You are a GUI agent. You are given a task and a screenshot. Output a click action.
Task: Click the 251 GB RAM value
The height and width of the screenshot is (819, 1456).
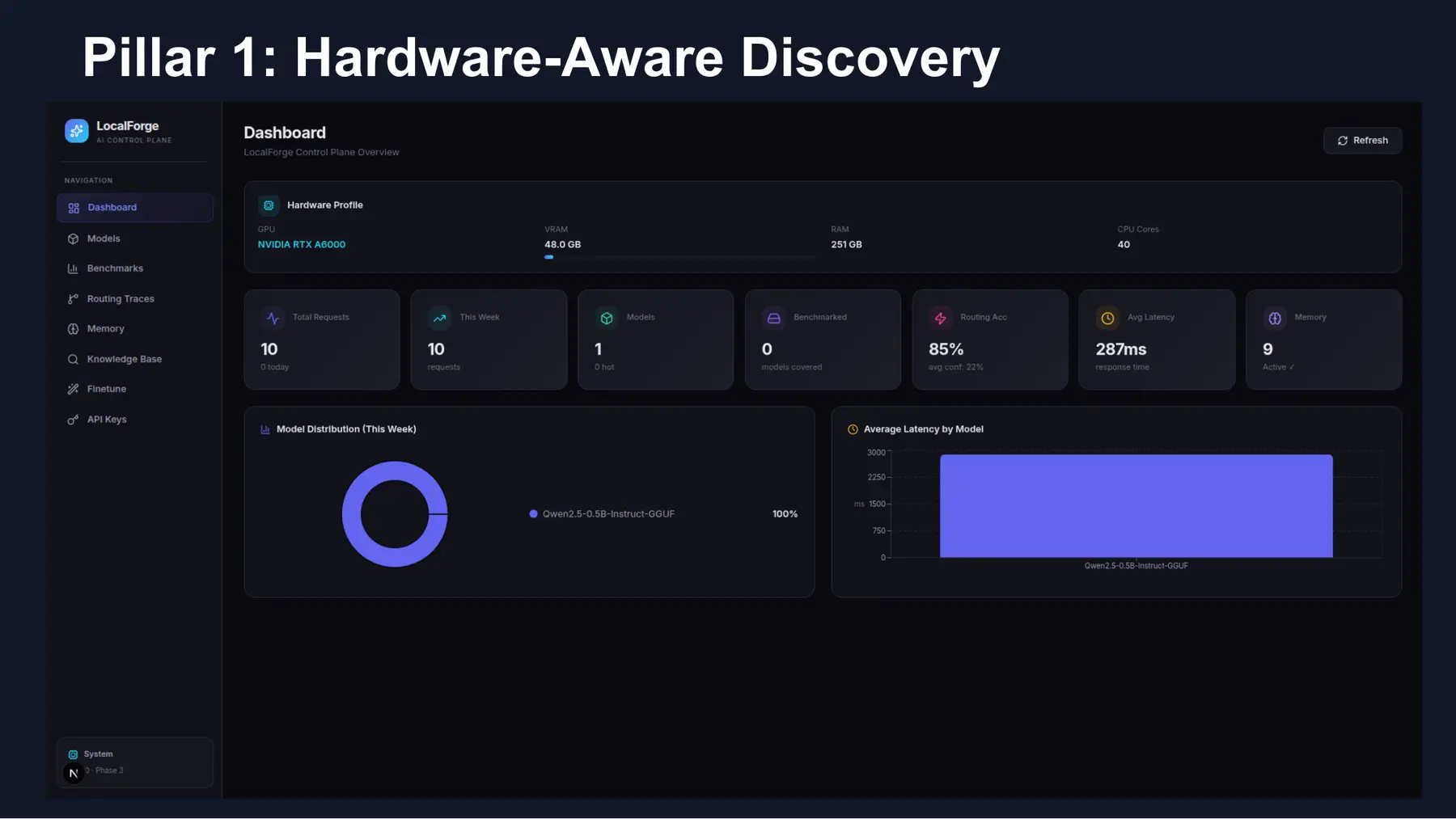pos(846,244)
